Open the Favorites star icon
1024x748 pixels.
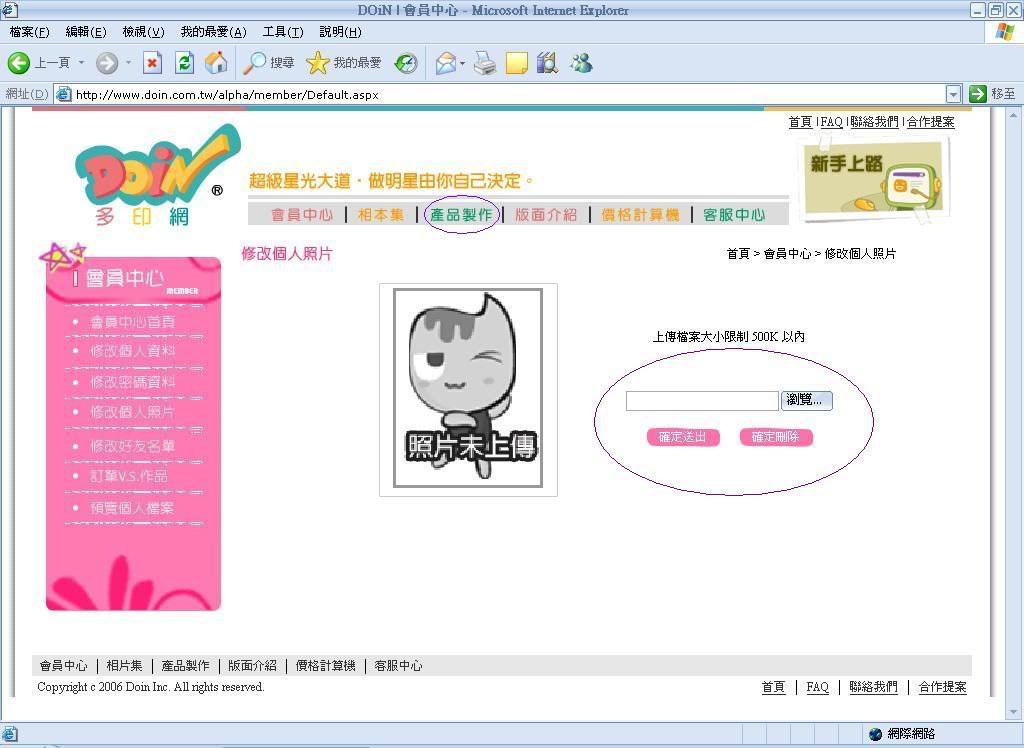point(318,63)
